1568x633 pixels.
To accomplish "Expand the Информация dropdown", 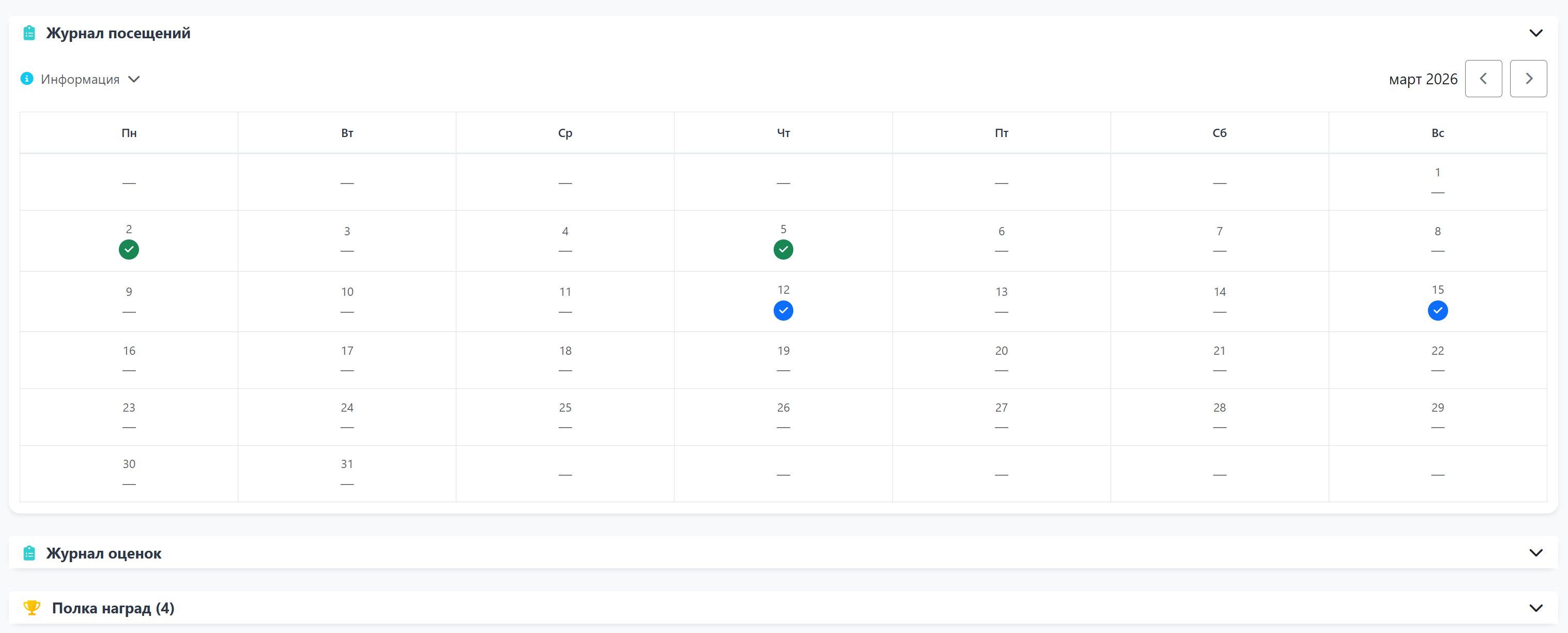I will (134, 79).
